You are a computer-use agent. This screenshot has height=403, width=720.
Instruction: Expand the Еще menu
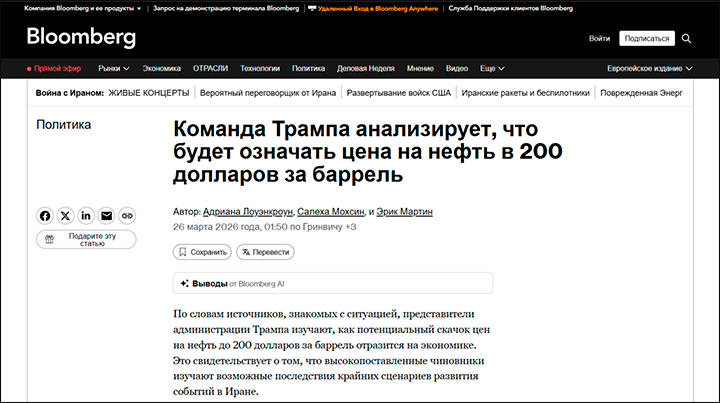[x=490, y=68]
